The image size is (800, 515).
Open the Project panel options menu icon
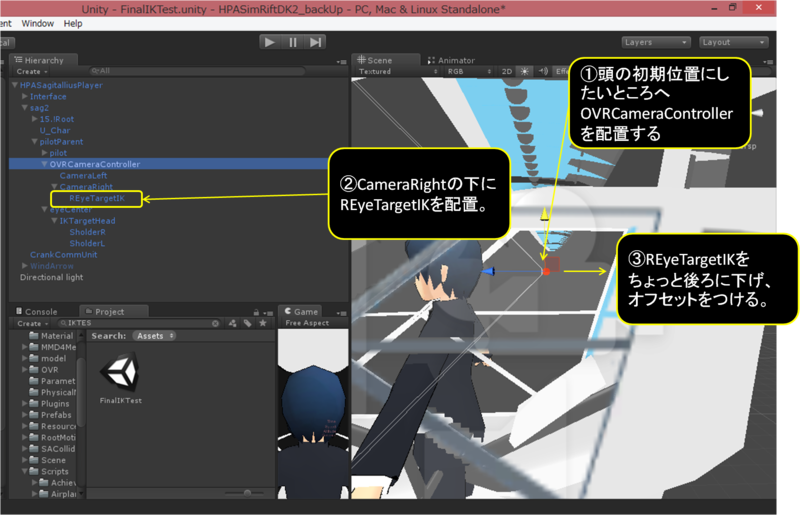click(268, 313)
